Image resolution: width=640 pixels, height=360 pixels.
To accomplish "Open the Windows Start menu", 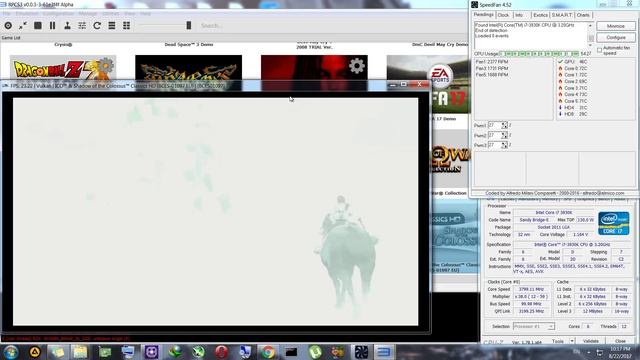I will click(11, 352).
